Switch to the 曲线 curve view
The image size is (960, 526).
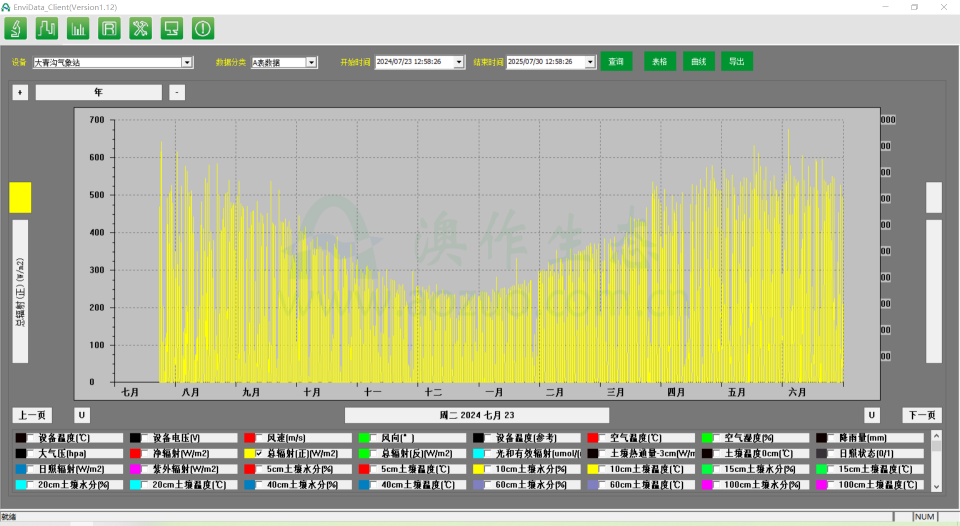(x=699, y=61)
